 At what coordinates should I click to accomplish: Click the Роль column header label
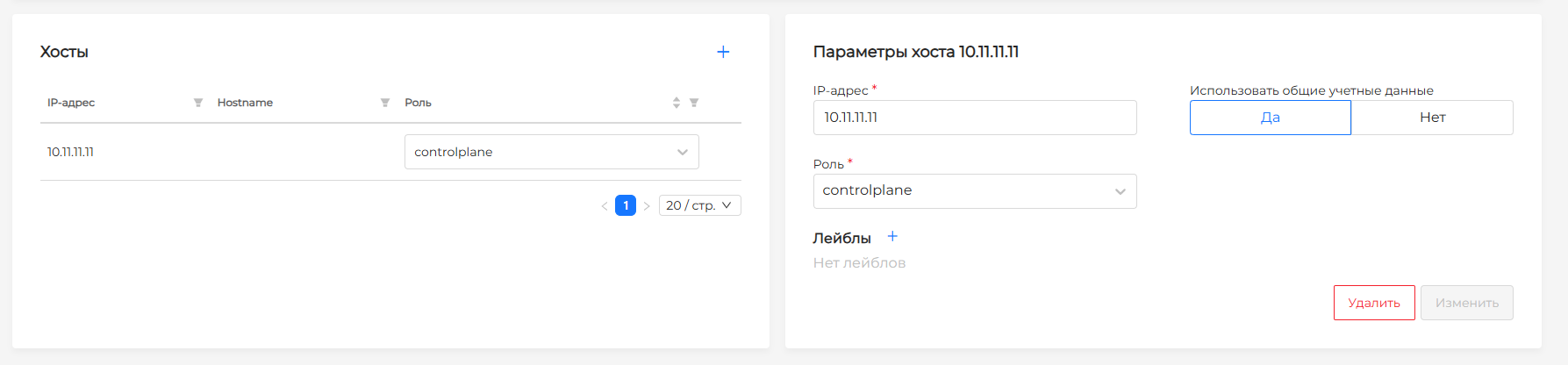pyautogui.click(x=418, y=103)
